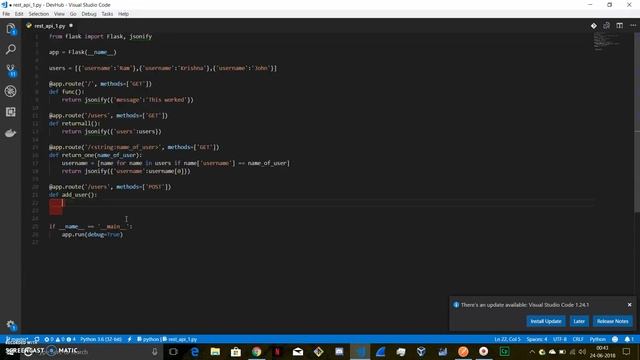
Task: Click the lightning bolt icon in the status bar
Action: point(129,339)
